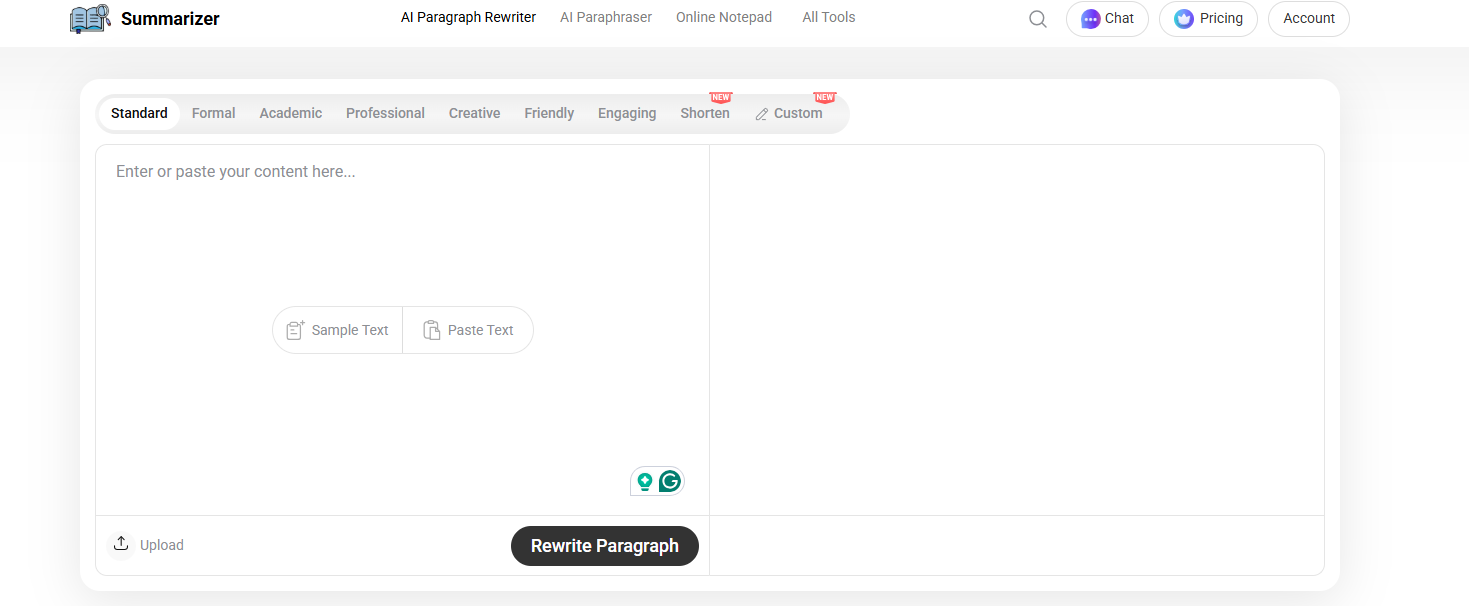The image size is (1469, 606).
Task: Click the Summarizer book logo icon
Action: (90, 18)
